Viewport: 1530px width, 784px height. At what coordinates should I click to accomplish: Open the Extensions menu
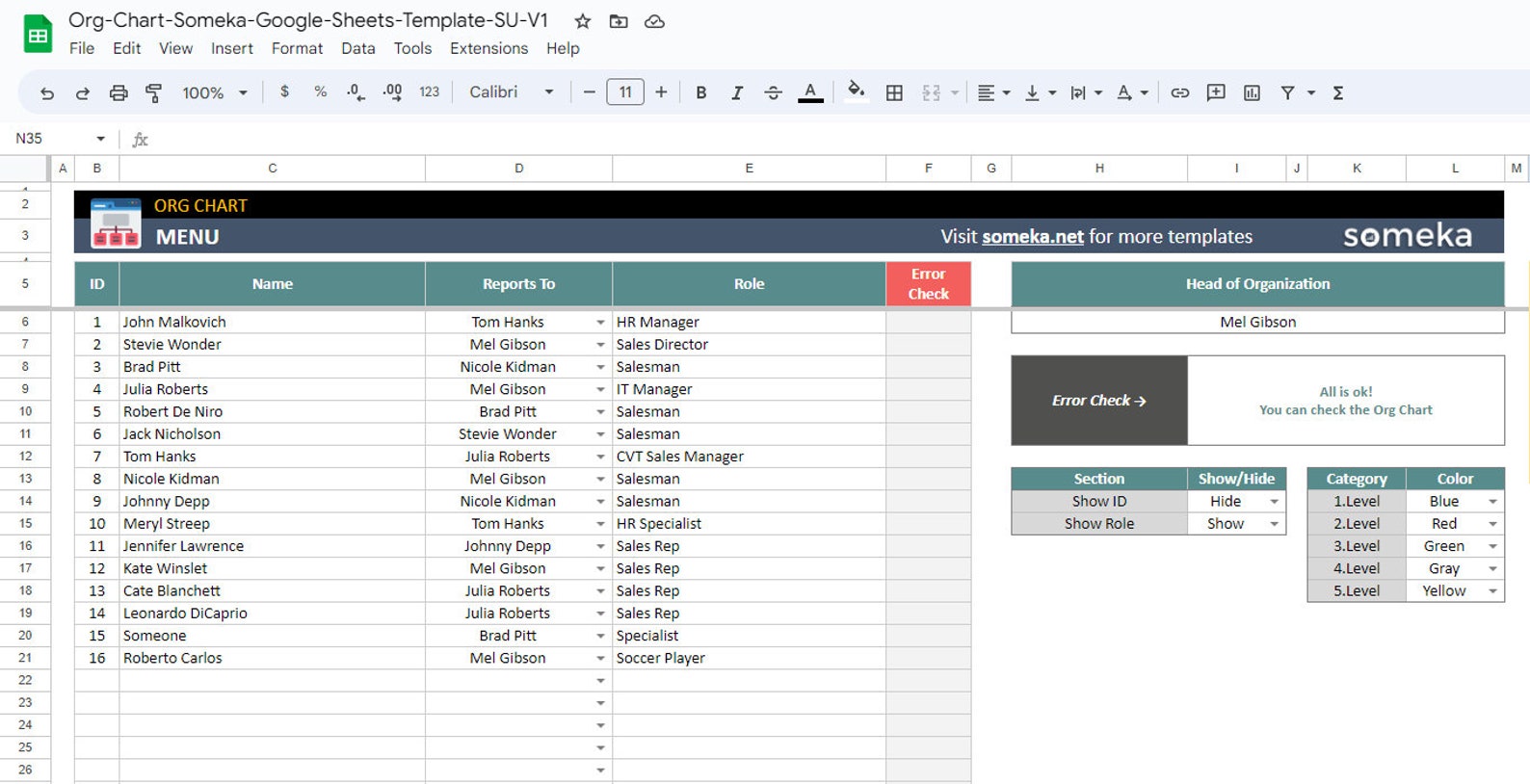pos(488,48)
